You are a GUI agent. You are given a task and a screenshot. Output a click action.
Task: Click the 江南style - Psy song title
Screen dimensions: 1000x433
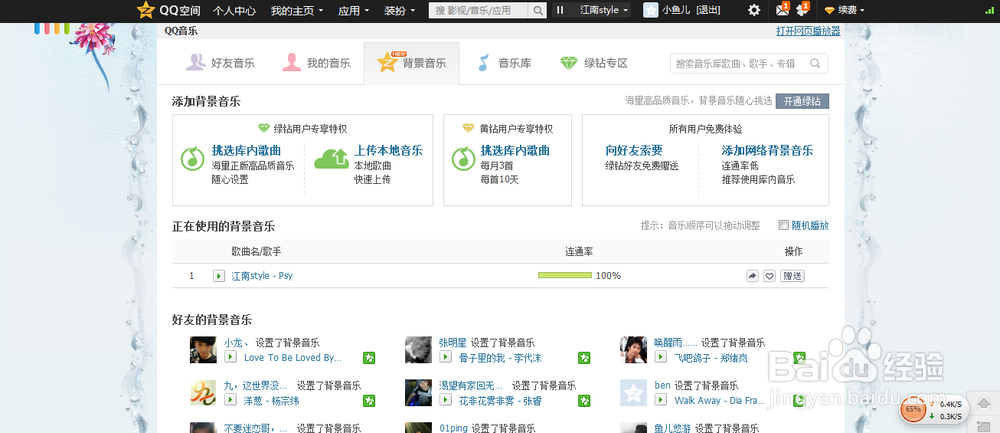(262, 276)
